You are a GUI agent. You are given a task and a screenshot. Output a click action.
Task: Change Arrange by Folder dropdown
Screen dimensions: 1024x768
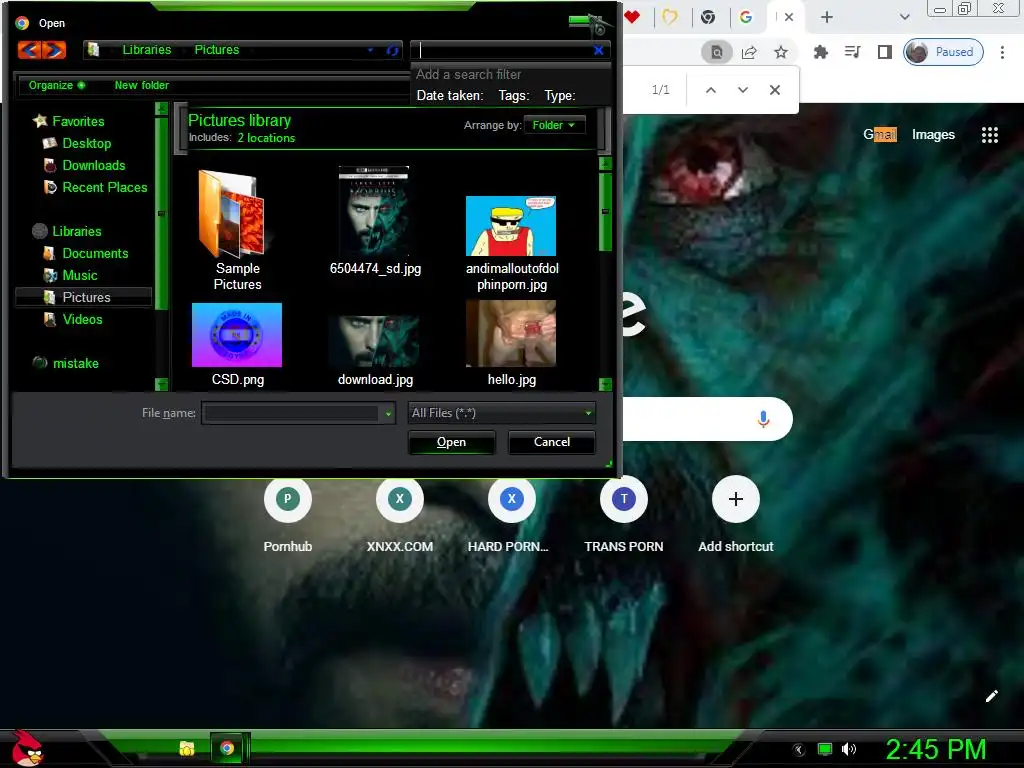pyautogui.click(x=554, y=125)
